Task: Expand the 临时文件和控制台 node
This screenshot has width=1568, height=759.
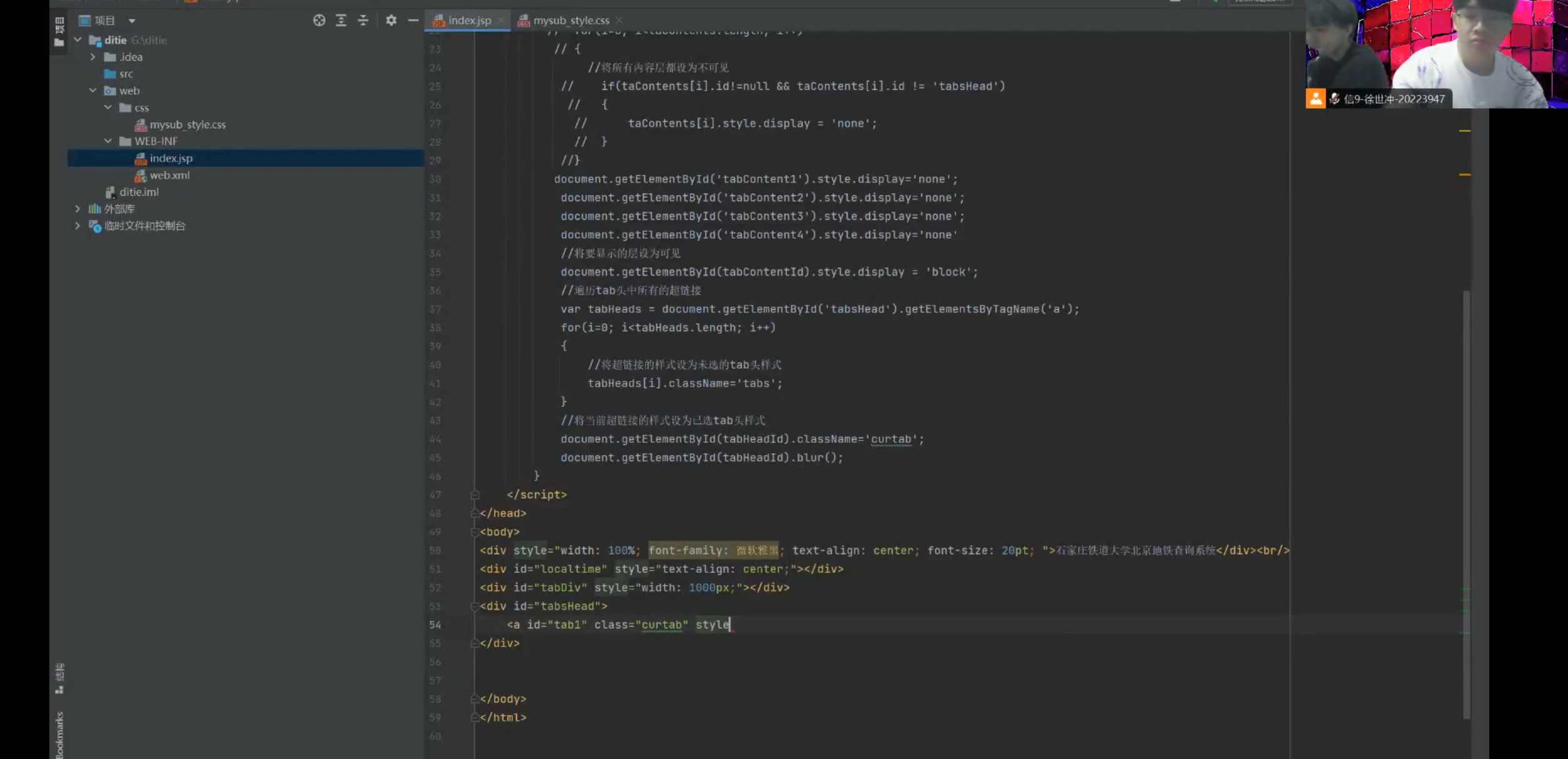Action: (77, 226)
